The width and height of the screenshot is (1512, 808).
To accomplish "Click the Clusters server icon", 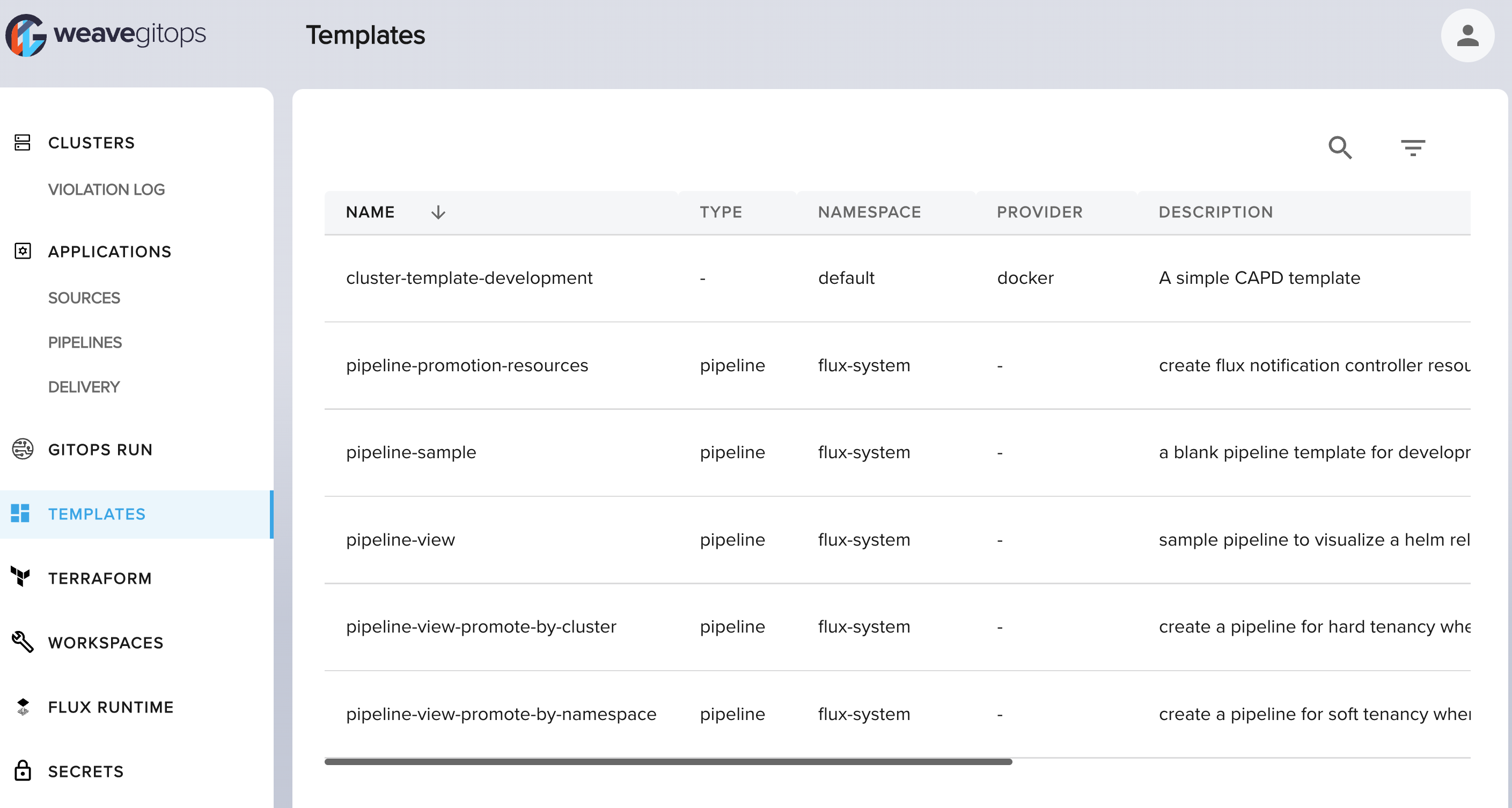I will pyautogui.click(x=23, y=143).
